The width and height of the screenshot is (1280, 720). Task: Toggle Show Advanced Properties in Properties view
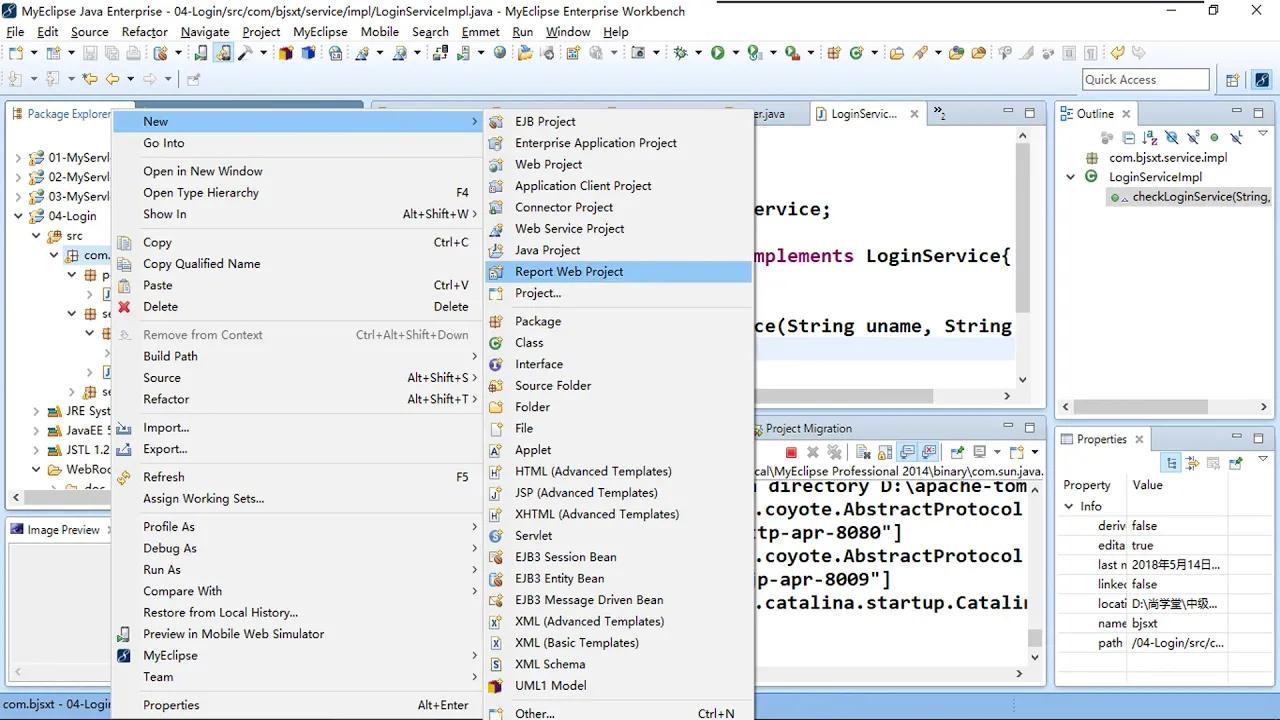(1192, 463)
